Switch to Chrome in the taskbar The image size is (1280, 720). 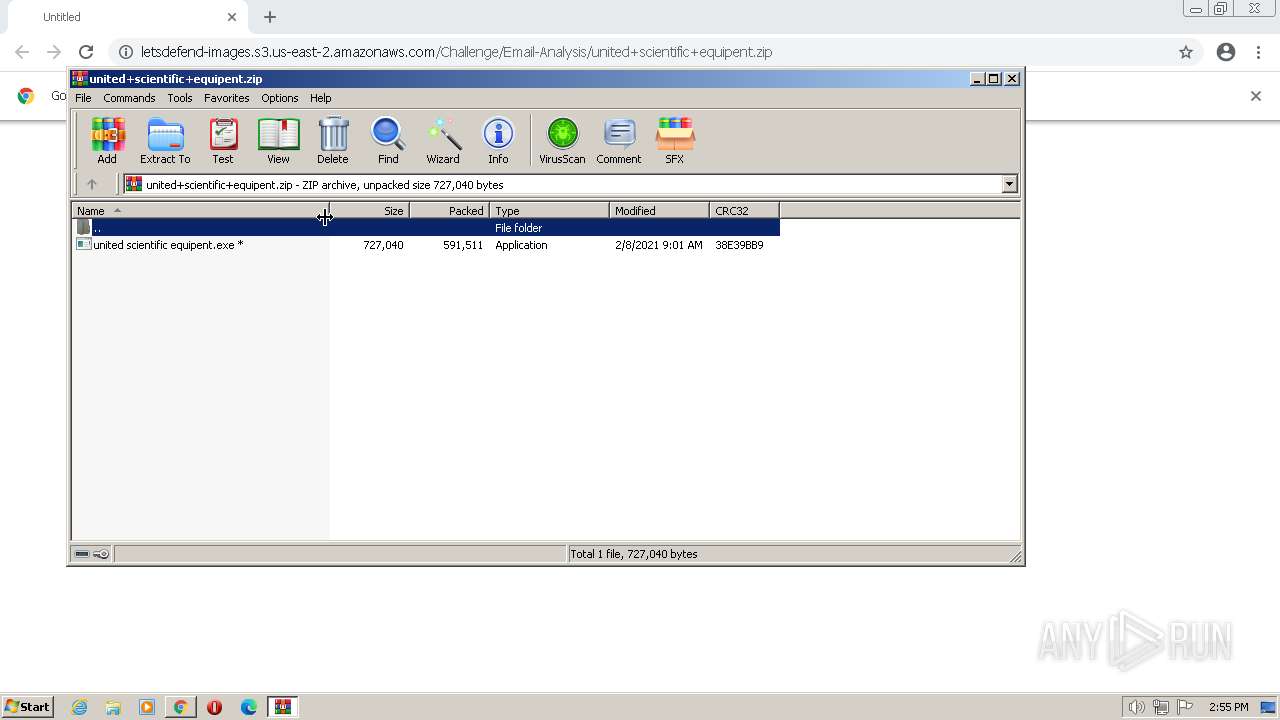click(180, 707)
